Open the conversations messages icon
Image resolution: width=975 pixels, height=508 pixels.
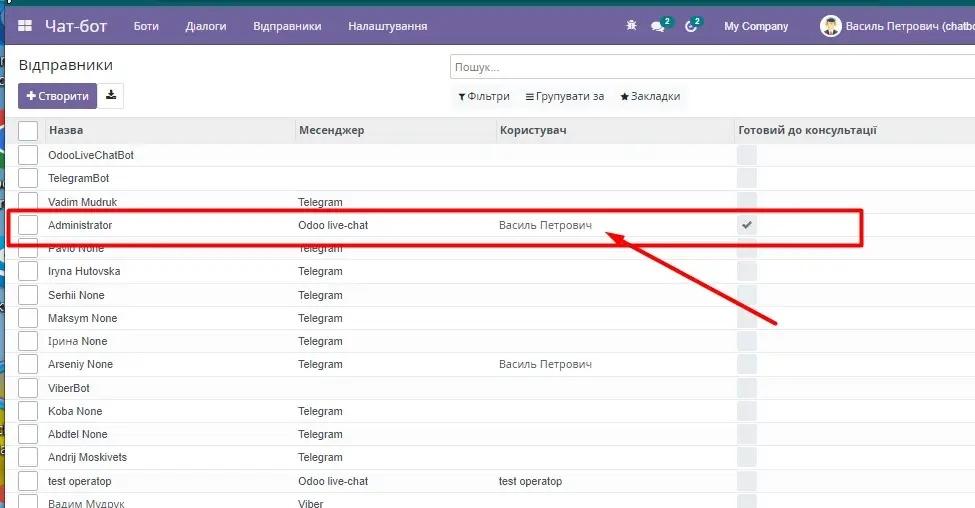(658, 26)
